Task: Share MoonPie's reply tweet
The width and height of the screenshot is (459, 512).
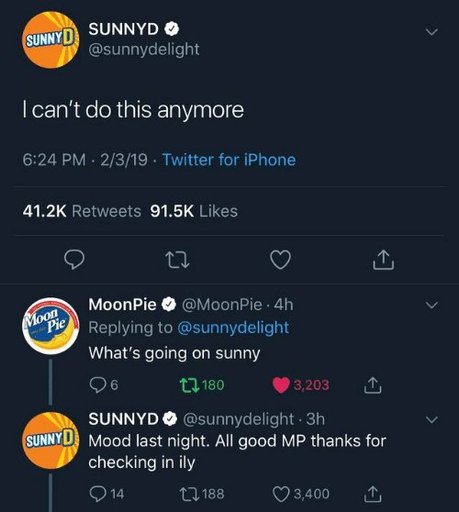Action: pyautogui.click(x=372, y=385)
